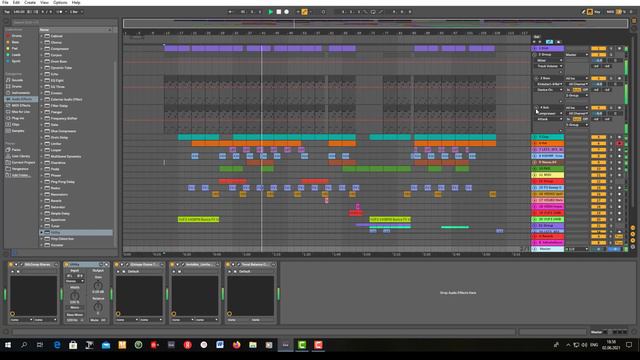The width and height of the screenshot is (640, 360).
Task: Start playback with the Play button
Action: point(271,12)
